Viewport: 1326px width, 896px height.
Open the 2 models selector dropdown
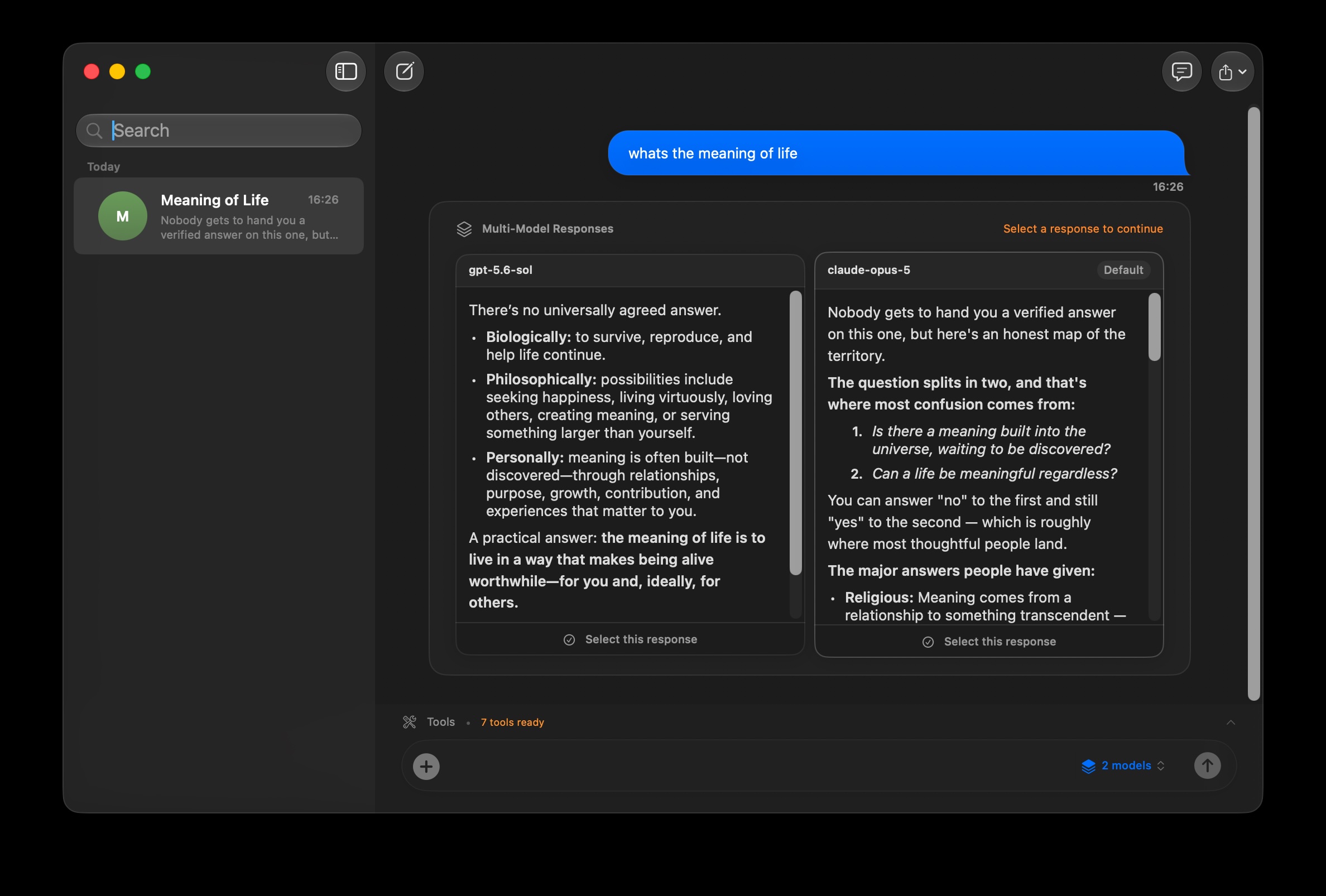click(1122, 766)
